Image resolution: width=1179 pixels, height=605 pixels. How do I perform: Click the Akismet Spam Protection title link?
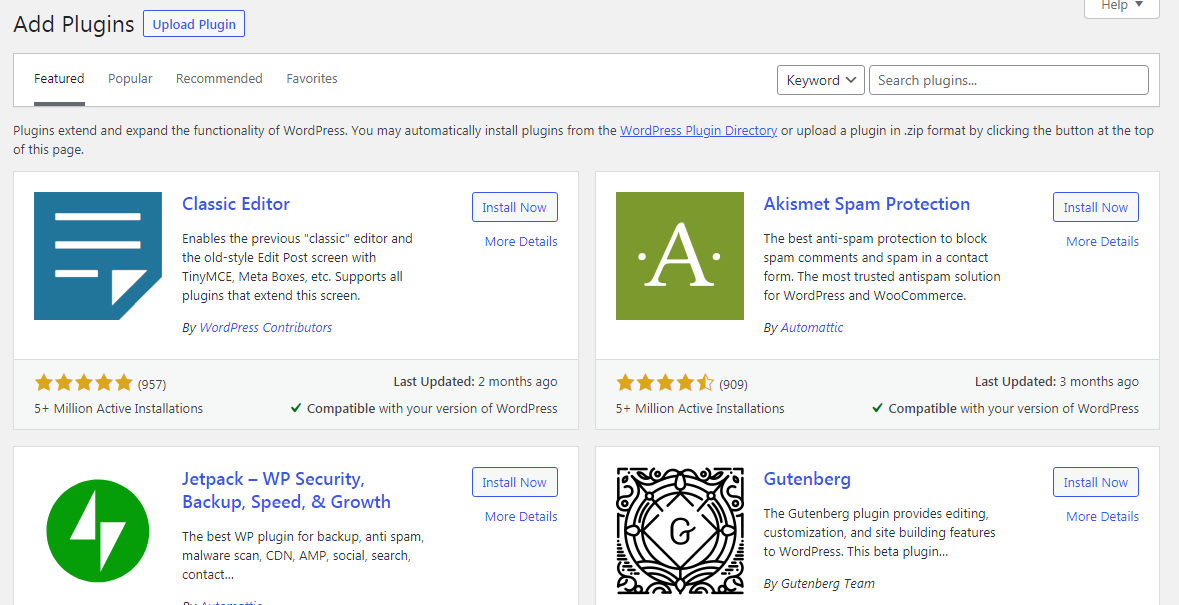867,204
